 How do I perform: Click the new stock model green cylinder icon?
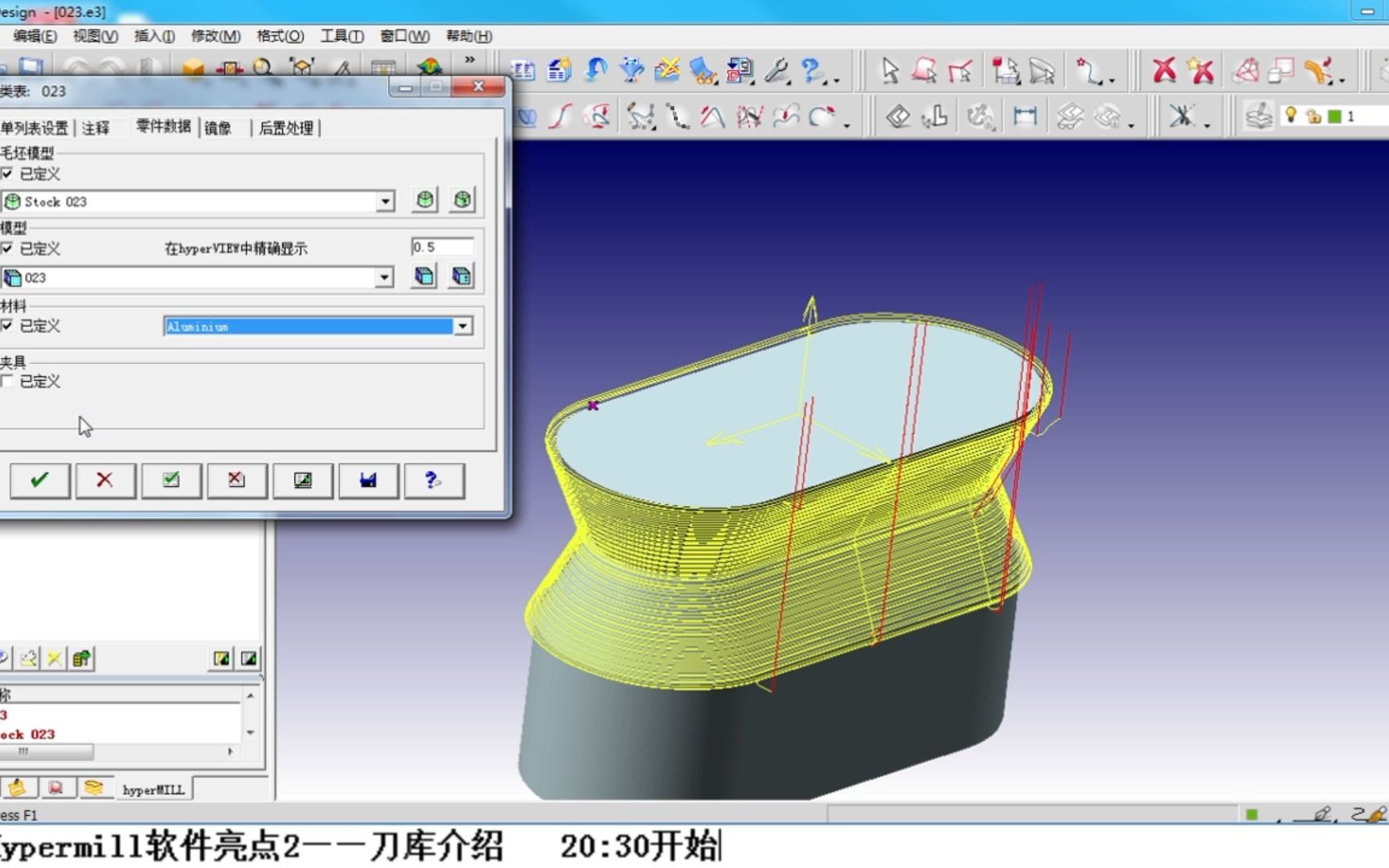424,200
